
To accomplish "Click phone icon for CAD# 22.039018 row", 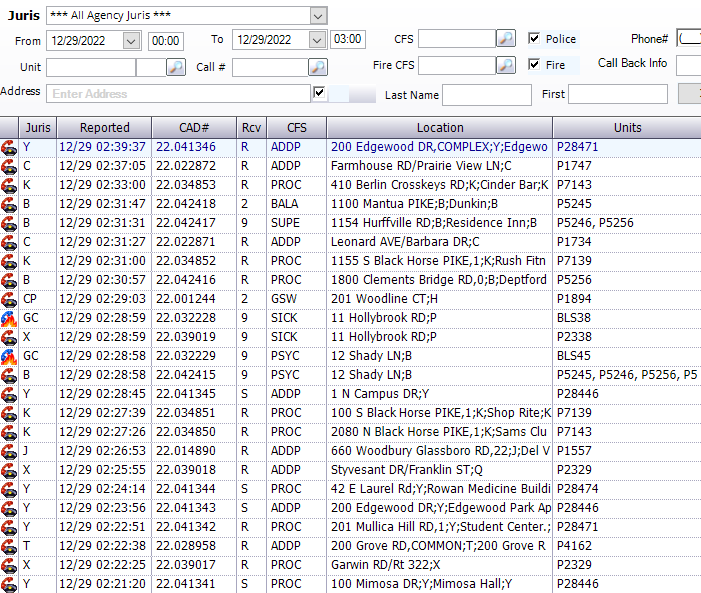I will 9,470.
